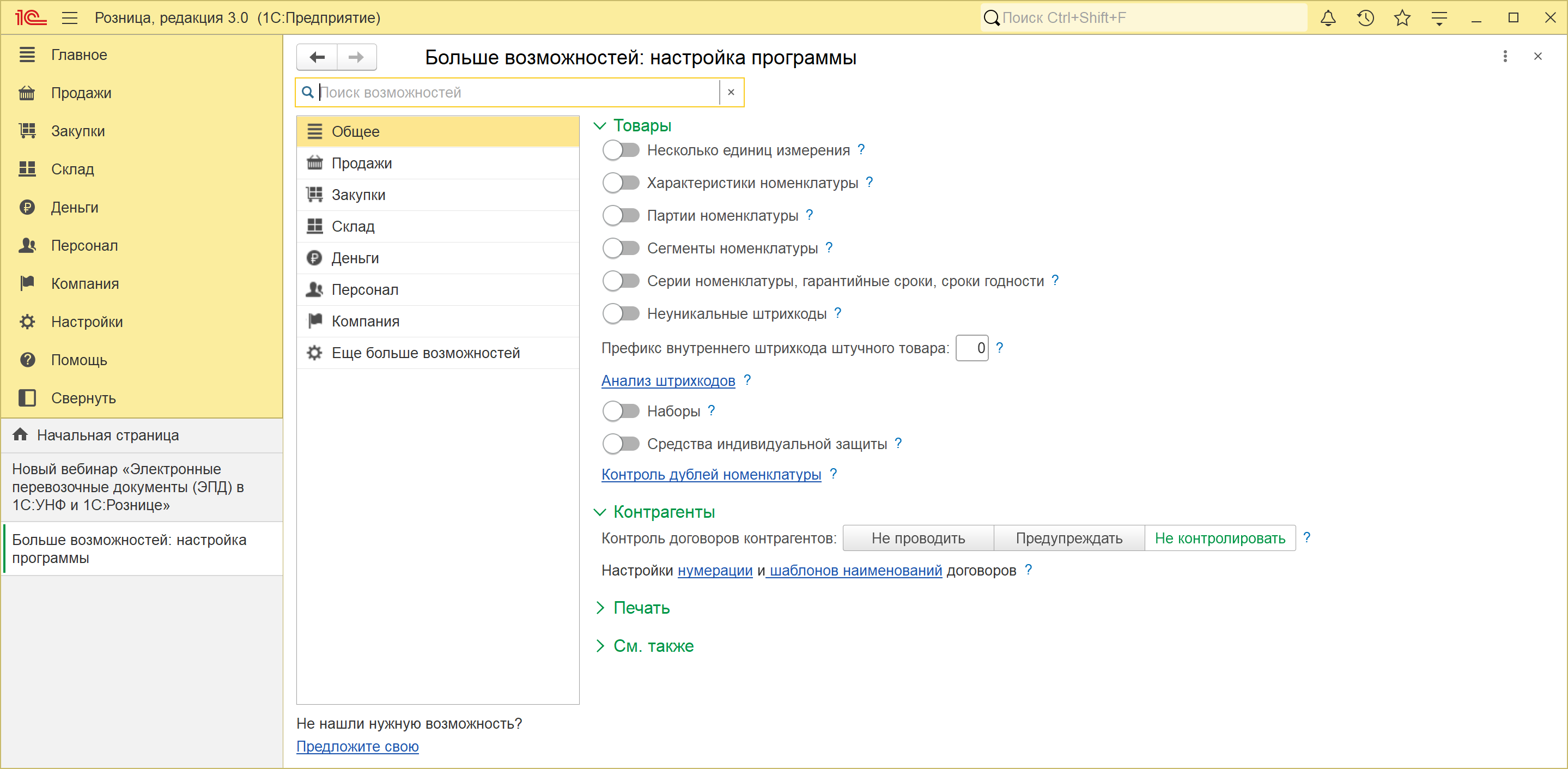Click Свернуть to collapse sidebar

click(x=141, y=398)
